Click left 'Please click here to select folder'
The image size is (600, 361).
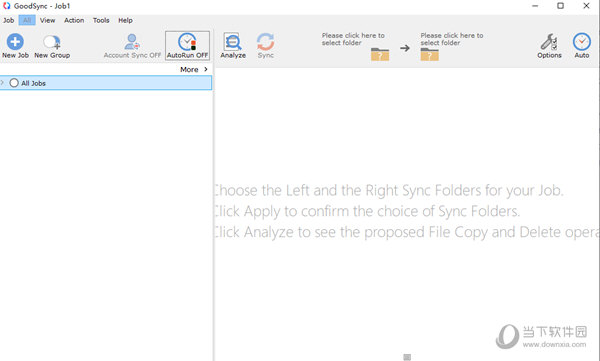[353, 39]
